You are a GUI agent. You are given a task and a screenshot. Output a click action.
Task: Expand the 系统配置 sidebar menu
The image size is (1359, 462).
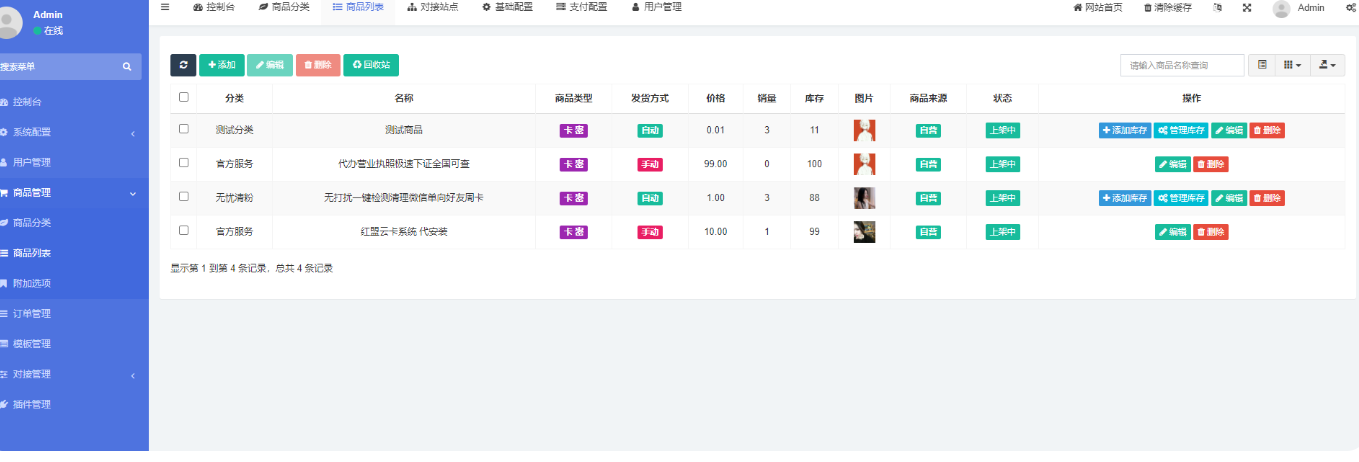[70, 132]
